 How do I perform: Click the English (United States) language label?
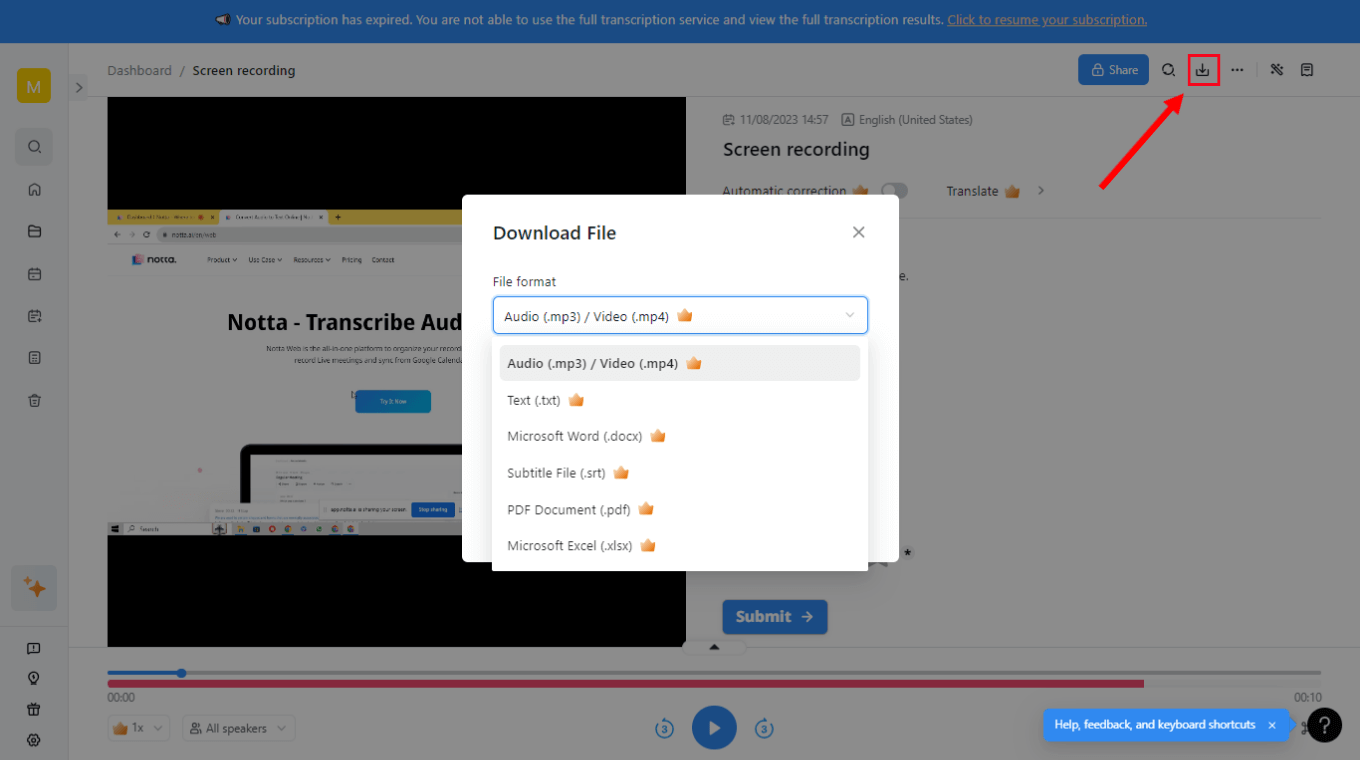916,120
